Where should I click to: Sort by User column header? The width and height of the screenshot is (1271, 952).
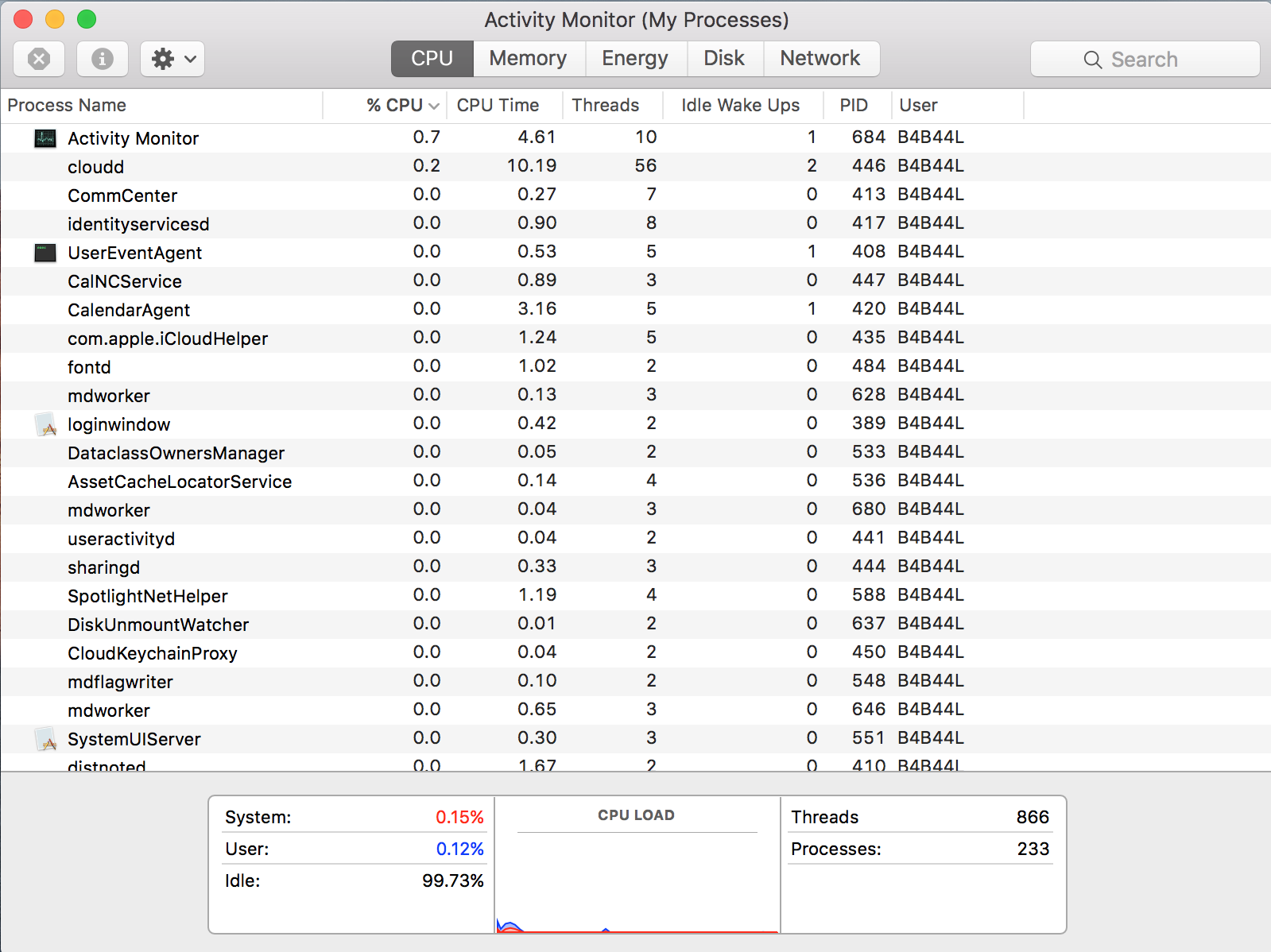click(957, 105)
